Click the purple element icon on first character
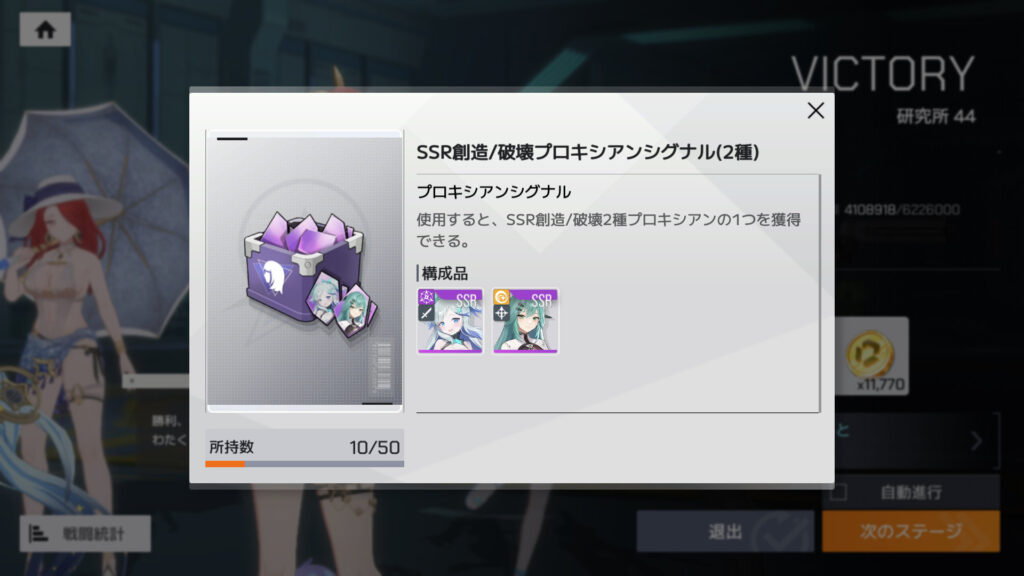The height and width of the screenshot is (576, 1024). click(426, 298)
